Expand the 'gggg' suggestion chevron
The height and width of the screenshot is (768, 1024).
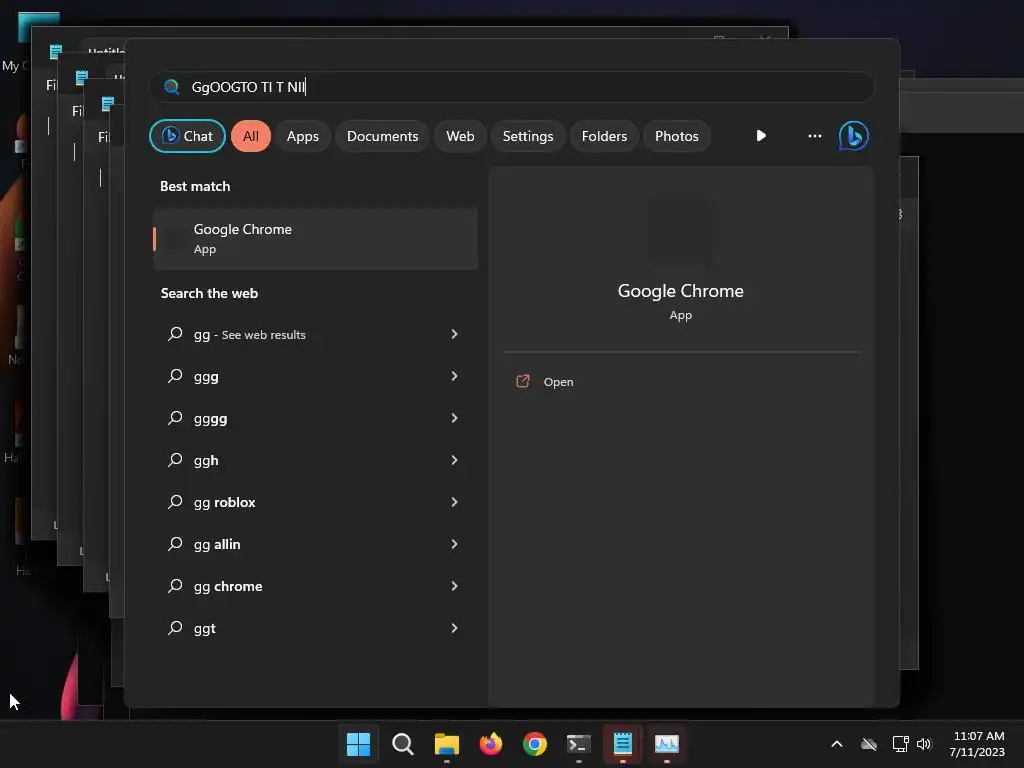[455, 418]
